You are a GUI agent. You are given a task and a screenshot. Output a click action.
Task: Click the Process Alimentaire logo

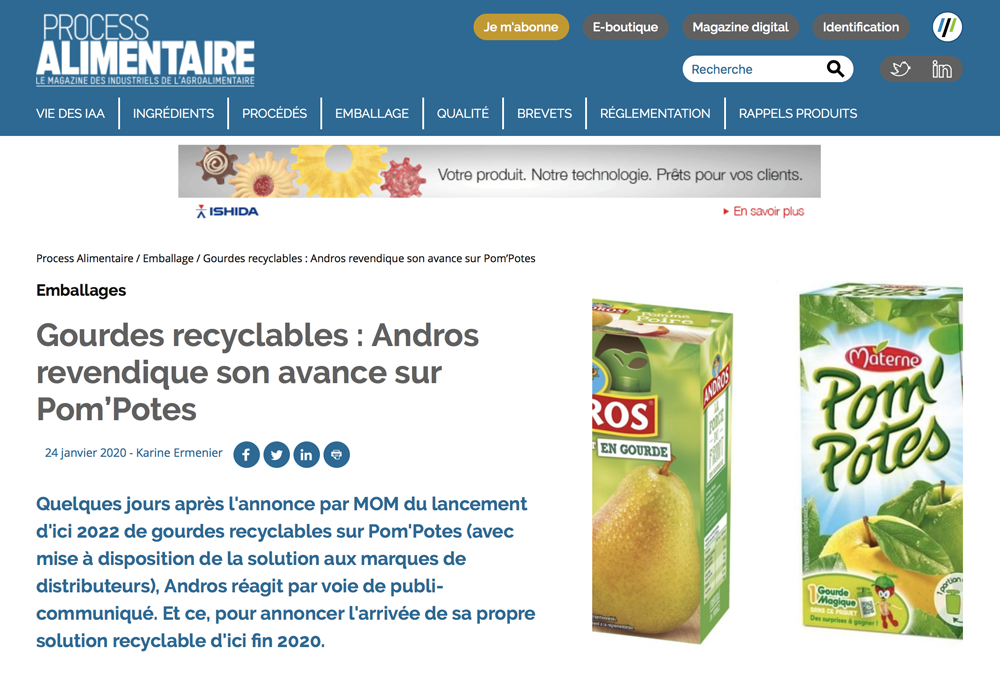pos(145,50)
